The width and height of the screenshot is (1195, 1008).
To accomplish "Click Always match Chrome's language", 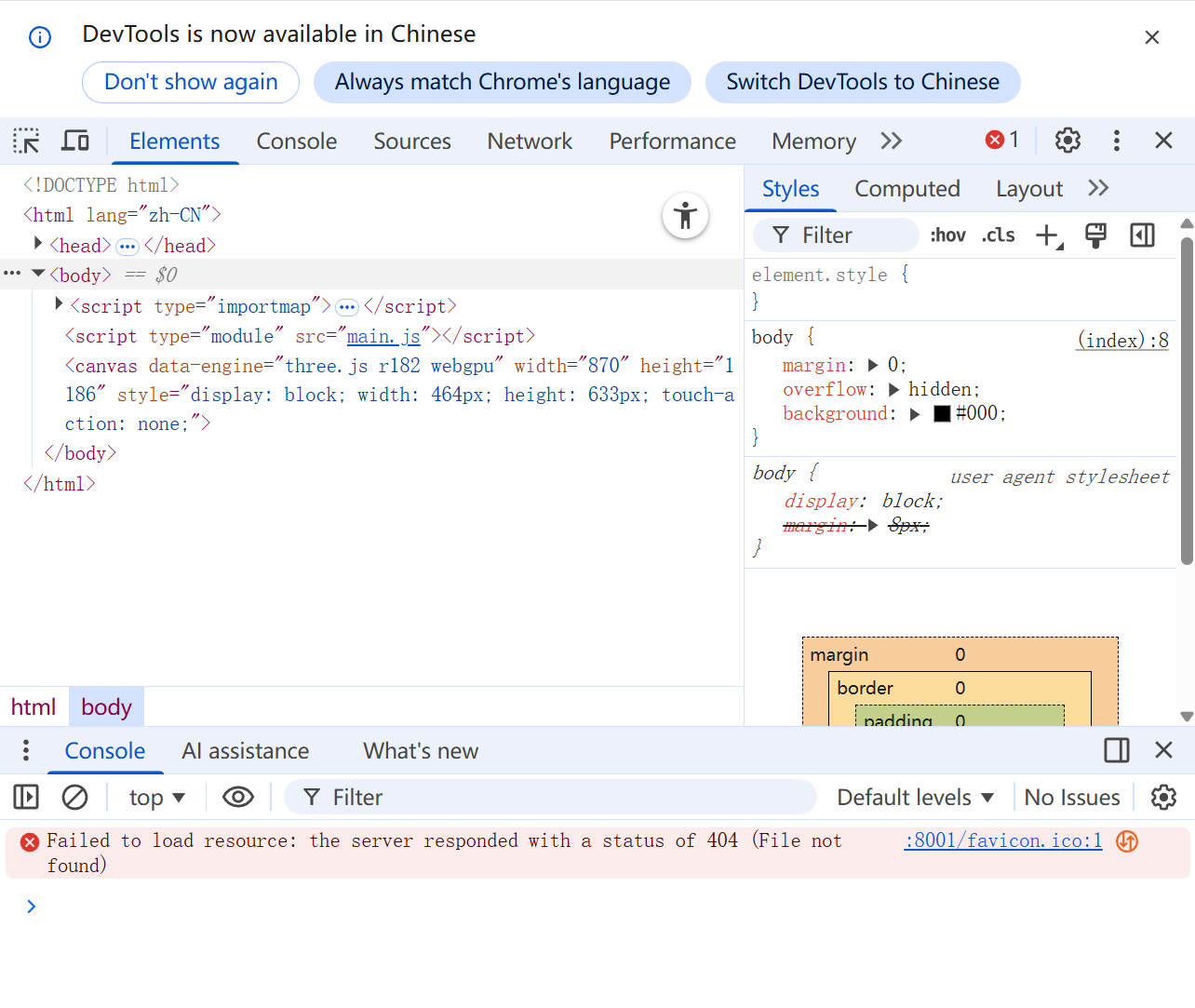I will [503, 82].
